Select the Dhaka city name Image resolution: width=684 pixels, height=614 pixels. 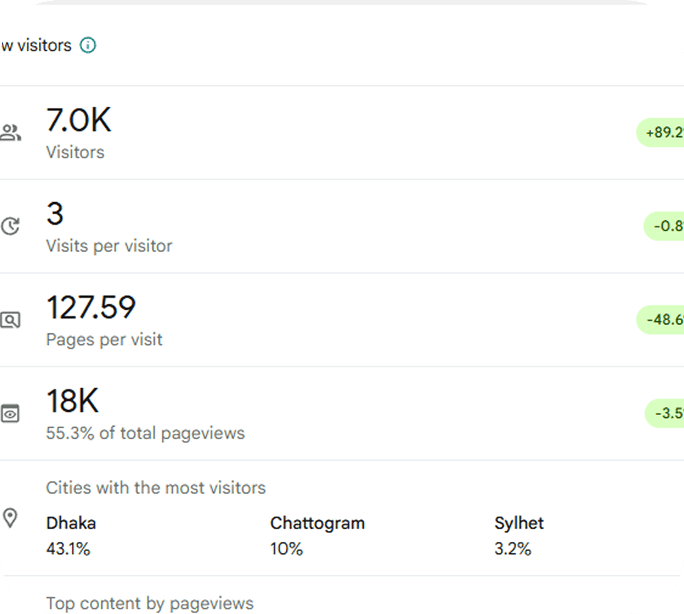(x=71, y=523)
